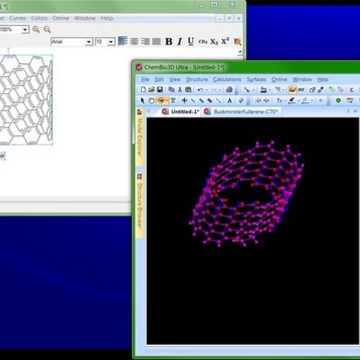Viewport: 360px width, 360px height.
Task: Open ChemBio3D Window menu
Action: tap(302, 79)
